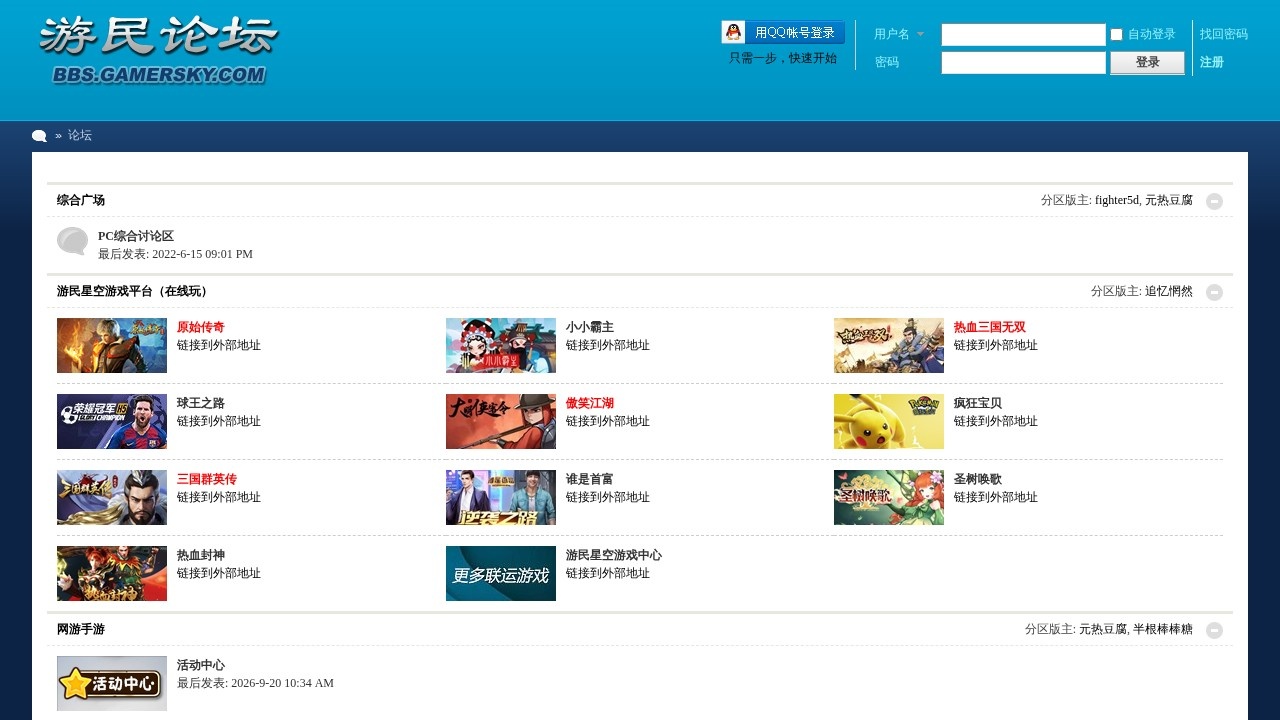The height and width of the screenshot is (720, 1280).
Task: Focus the password input field
Action: (1023, 63)
